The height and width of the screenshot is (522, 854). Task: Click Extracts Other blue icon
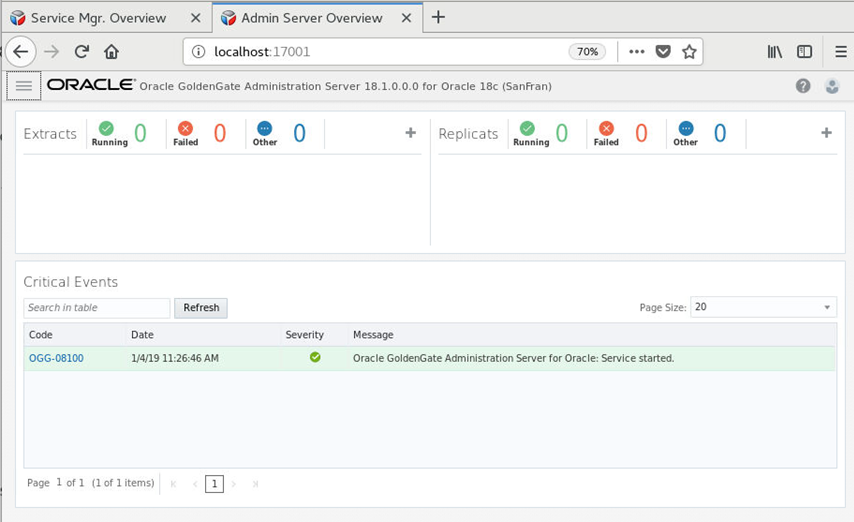click(x=265, y=129)
